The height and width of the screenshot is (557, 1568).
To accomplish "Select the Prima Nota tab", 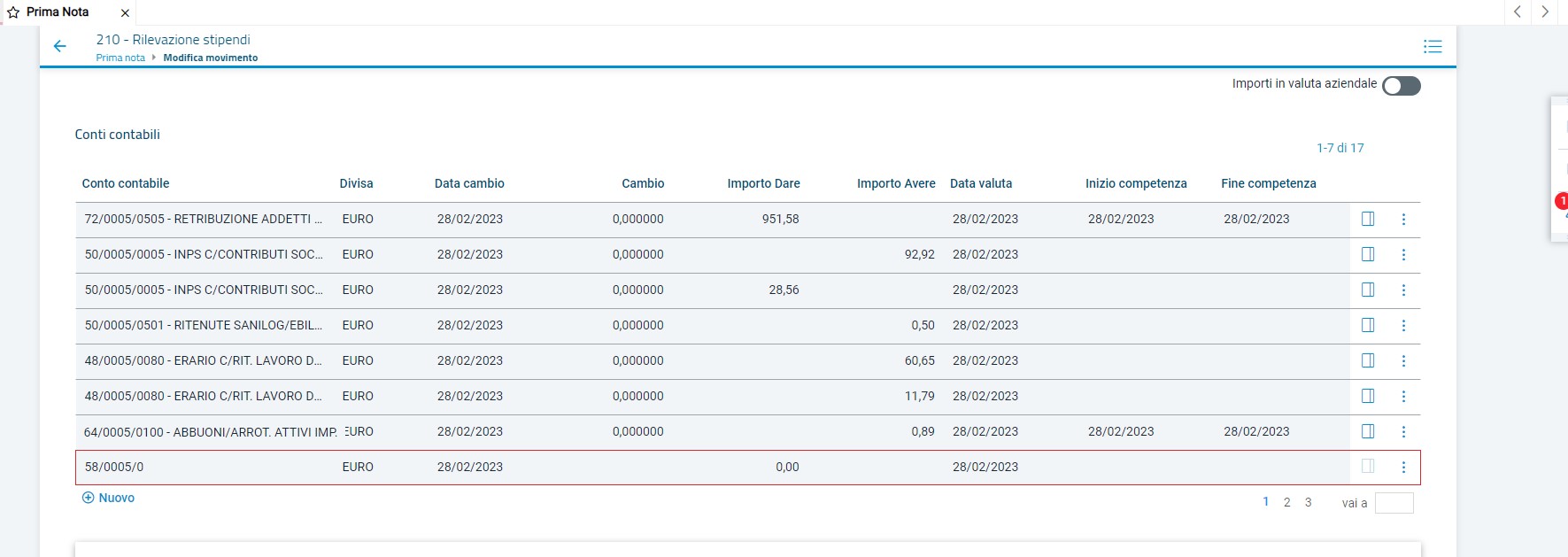I will (58, 12).
